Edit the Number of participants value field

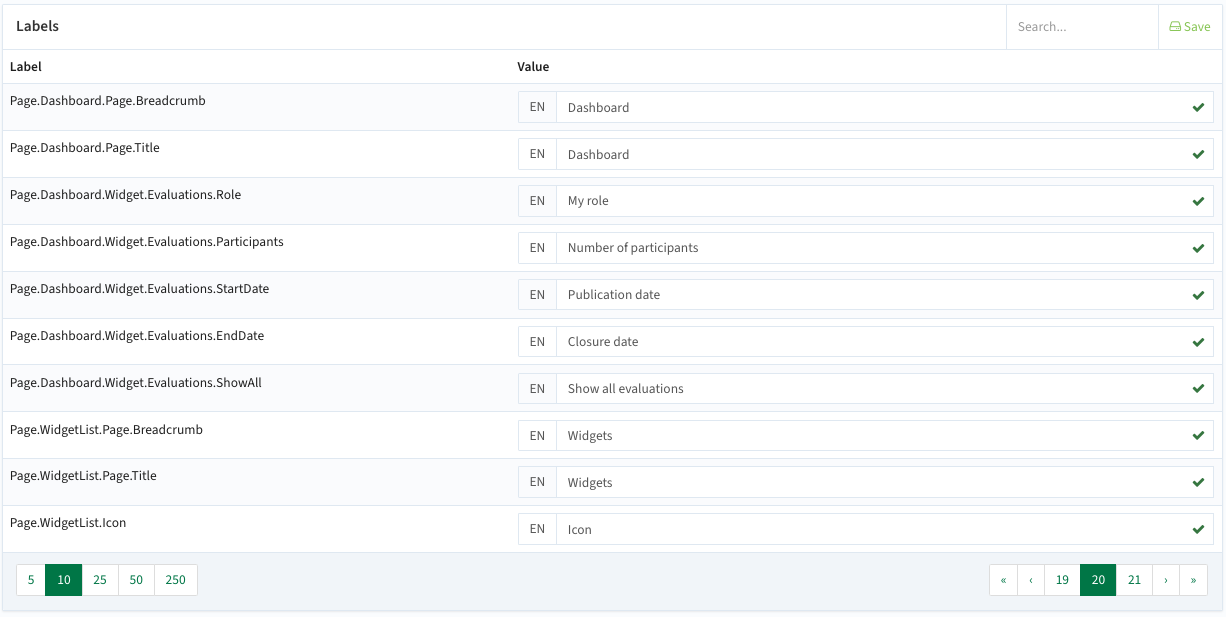tap(885, 248)
